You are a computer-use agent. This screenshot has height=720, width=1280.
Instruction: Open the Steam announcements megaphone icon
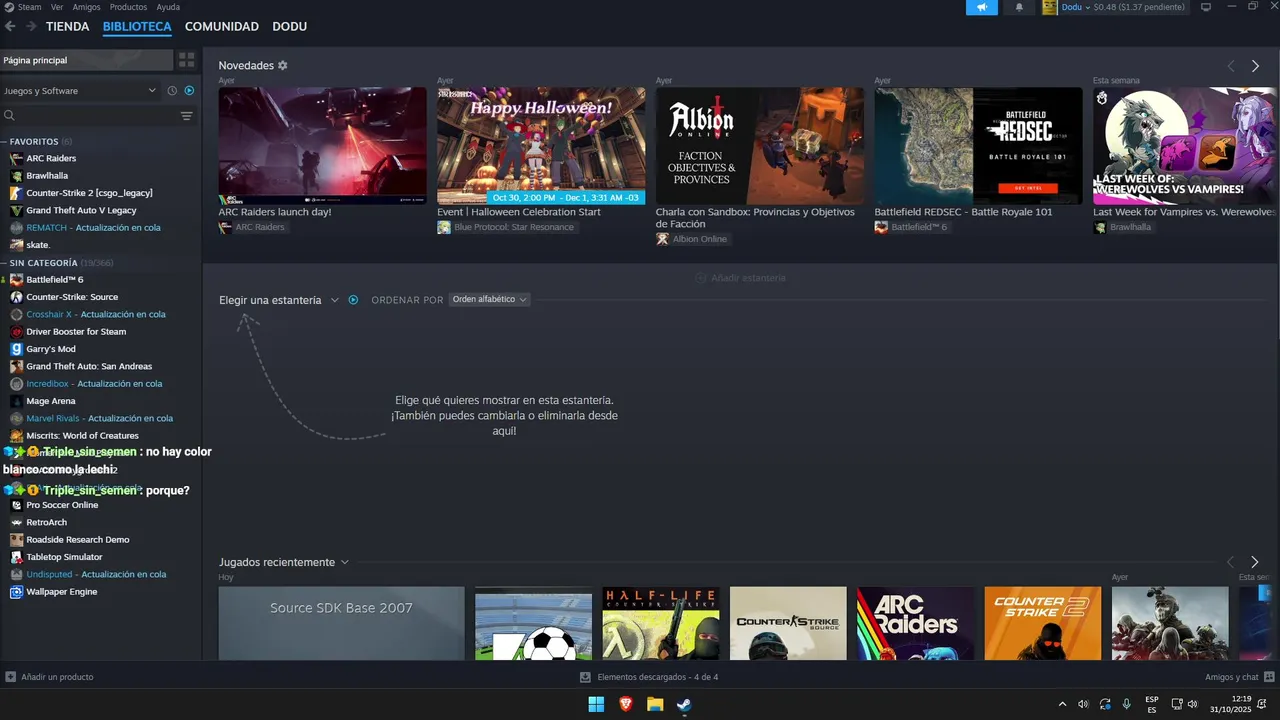[x=982, y=7]
